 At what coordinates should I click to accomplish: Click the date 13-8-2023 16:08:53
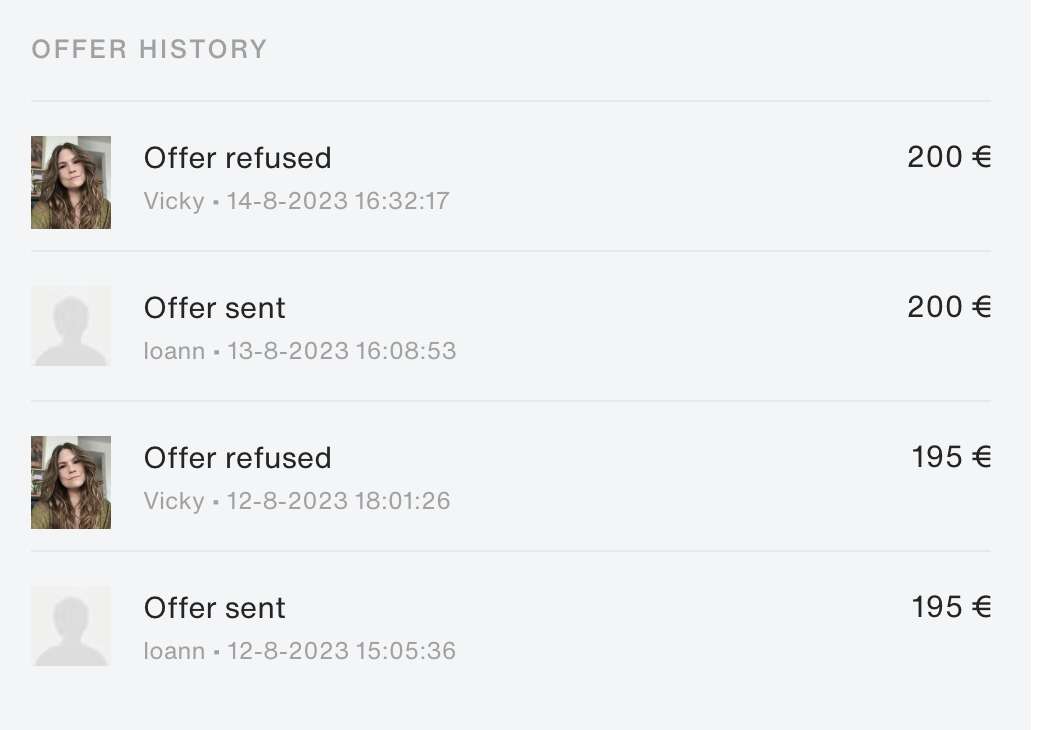tap(342, 351)
